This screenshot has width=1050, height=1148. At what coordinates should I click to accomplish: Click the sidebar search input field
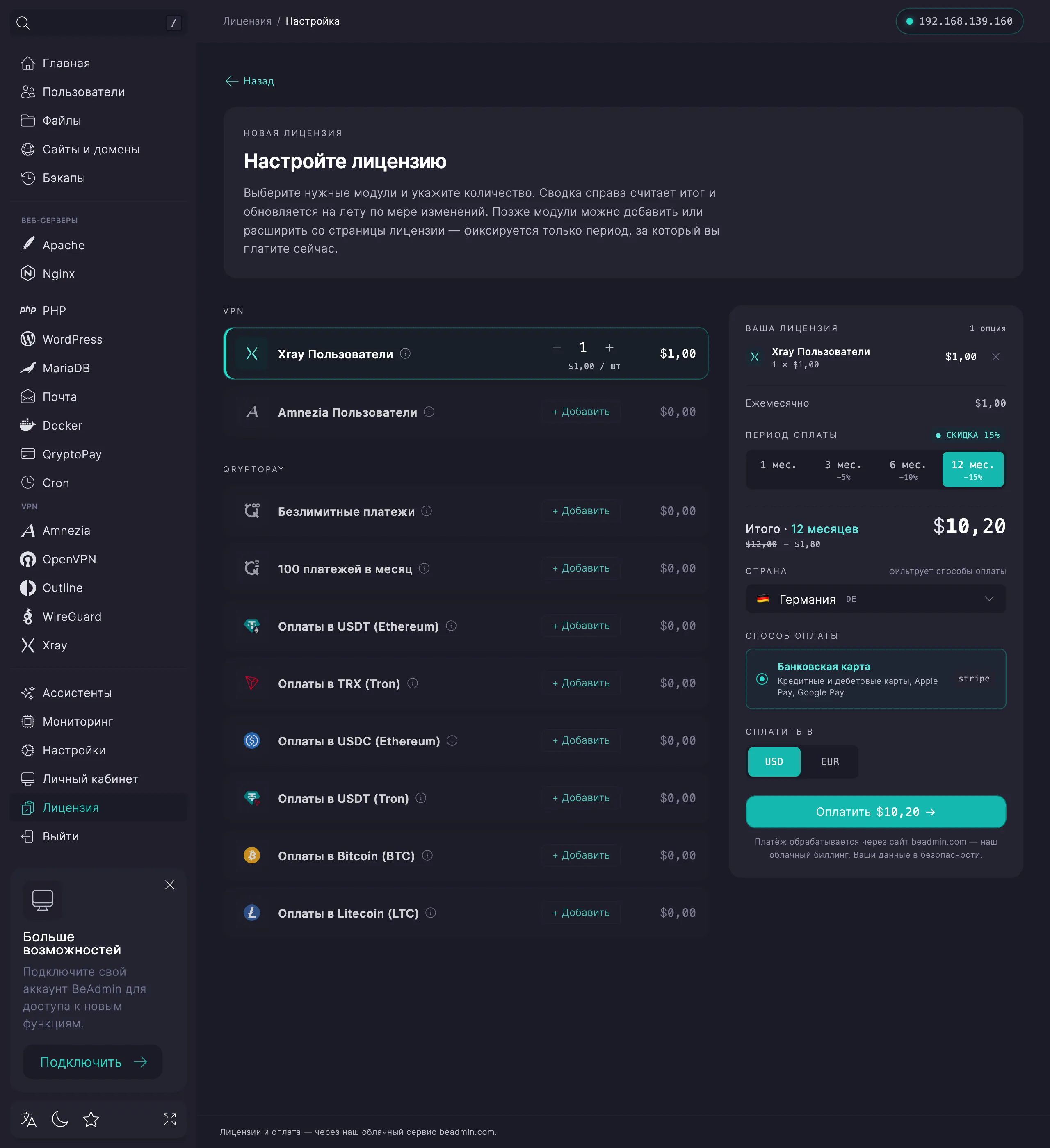click(x=98, y=23)
